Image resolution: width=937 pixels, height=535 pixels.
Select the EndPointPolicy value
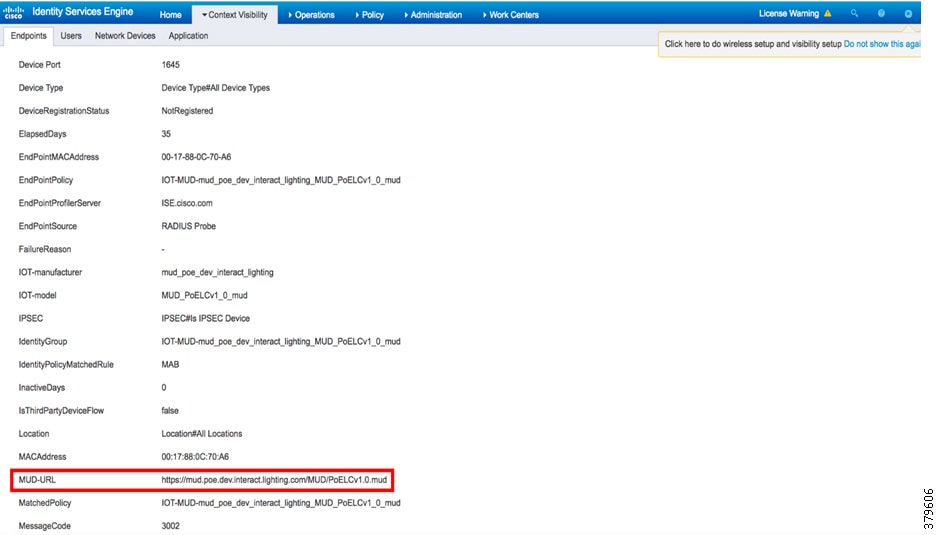[x=281, y=180]
